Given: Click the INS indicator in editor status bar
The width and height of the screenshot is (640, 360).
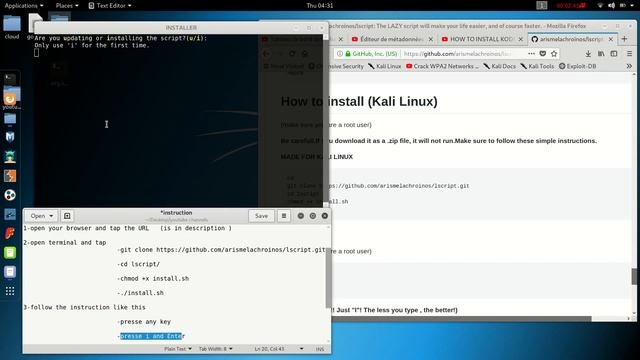Looking at the screenshot, I should coord(320,349).
